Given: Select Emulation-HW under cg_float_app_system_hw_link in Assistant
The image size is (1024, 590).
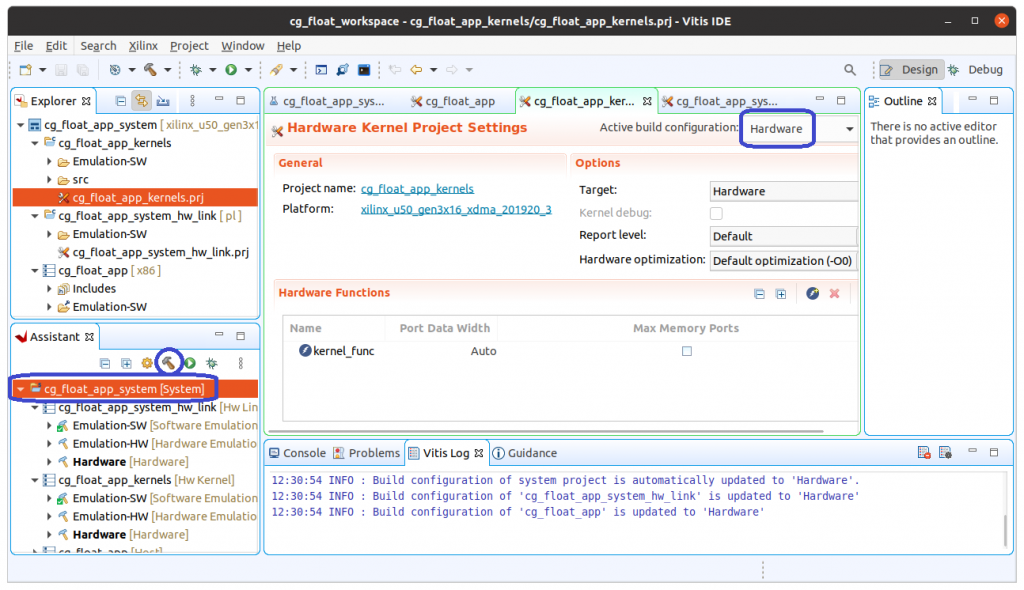Looking at the screenshot, I should point(158,444).
